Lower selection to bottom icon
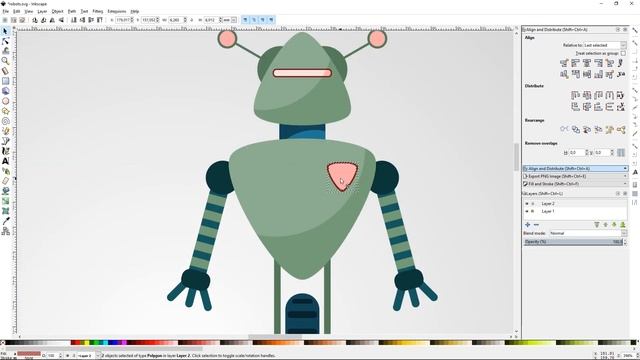This screenshot has width=640, height=360. [x=74, y=20]
